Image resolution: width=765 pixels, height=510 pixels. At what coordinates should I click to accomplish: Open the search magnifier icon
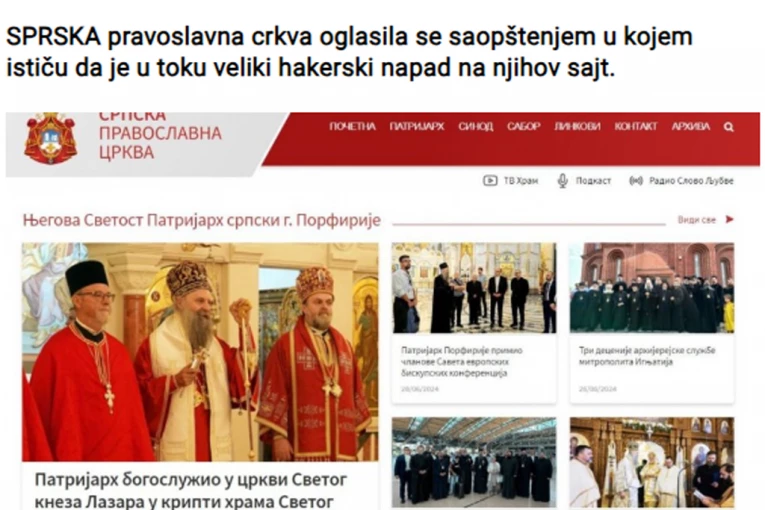[x=728, y=127]
